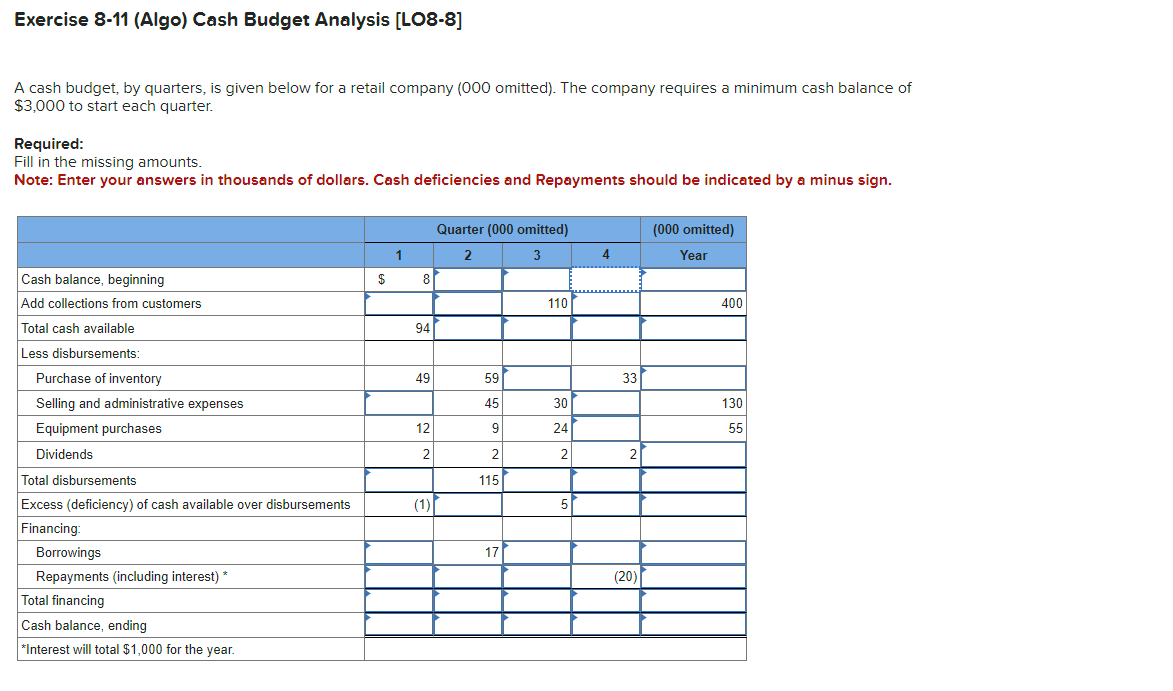
Task: Select the Year cash balance ending cell
Action: (693, 623)
